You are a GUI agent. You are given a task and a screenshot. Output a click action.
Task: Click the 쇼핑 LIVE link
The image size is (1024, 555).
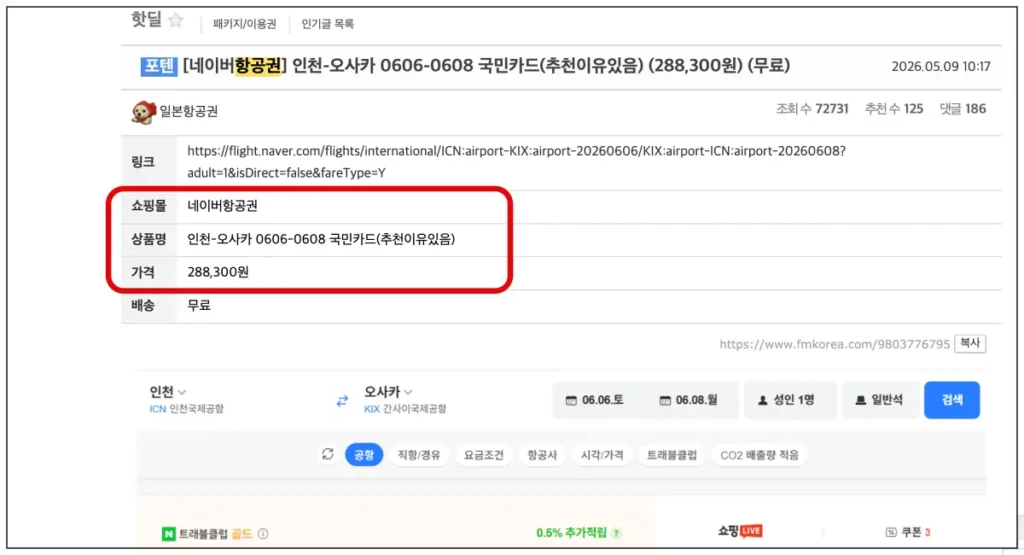740,531
